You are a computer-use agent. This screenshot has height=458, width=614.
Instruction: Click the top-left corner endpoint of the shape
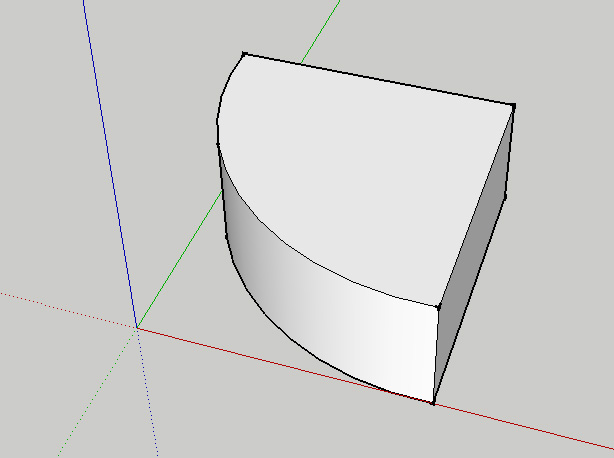click(244, 54)
